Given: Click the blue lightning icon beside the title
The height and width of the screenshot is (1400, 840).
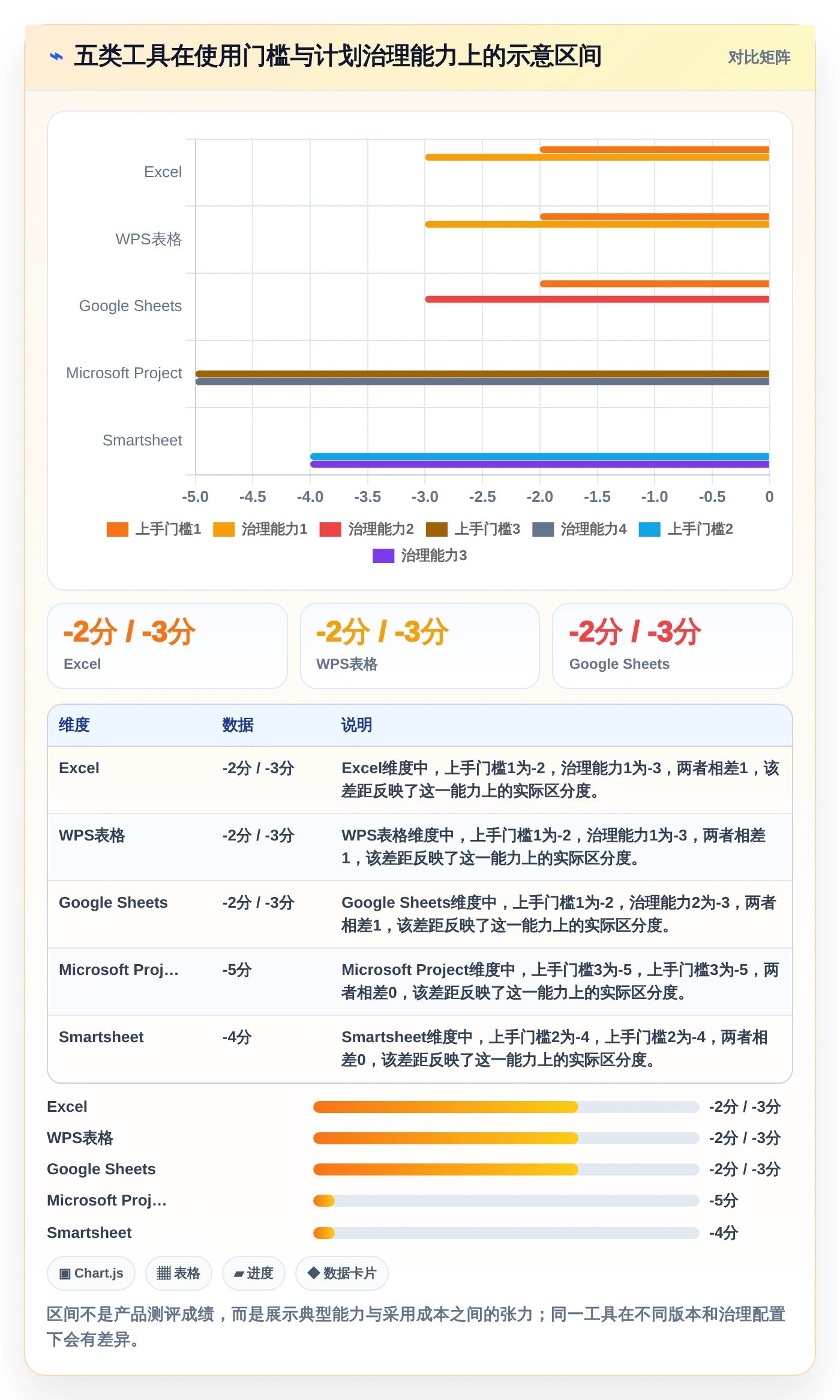Looking at the screenshot, I should click(x=56, y=57).
